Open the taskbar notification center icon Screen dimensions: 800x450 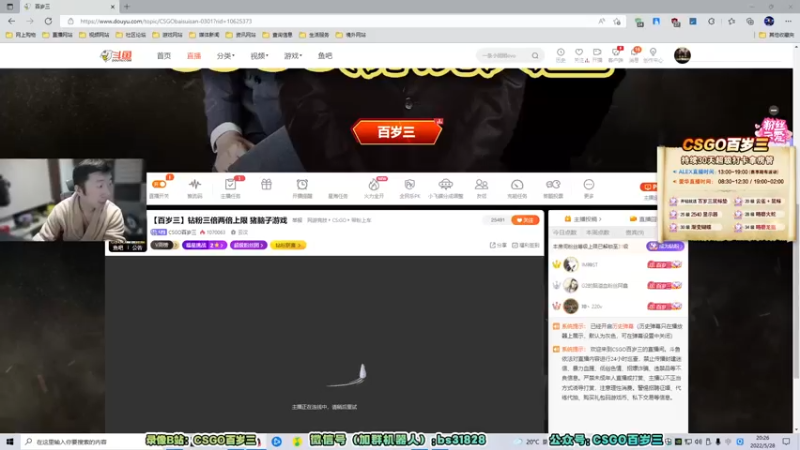coord(786,441)
